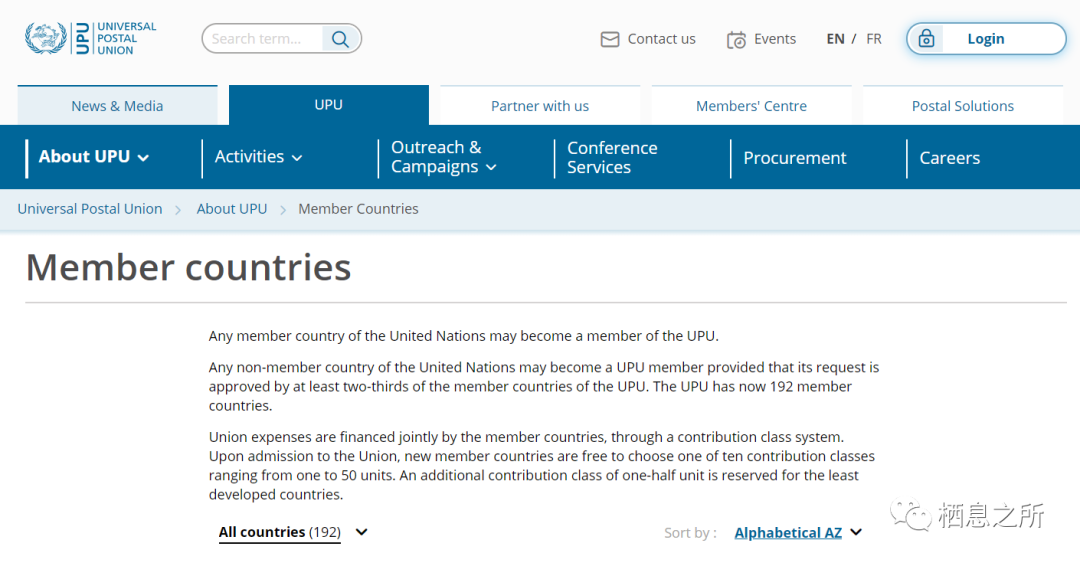Viewport: 1080px width, 563px height.
Task: Change the Alphabetical AZ sort order
Action: click(x=797, y=533)
